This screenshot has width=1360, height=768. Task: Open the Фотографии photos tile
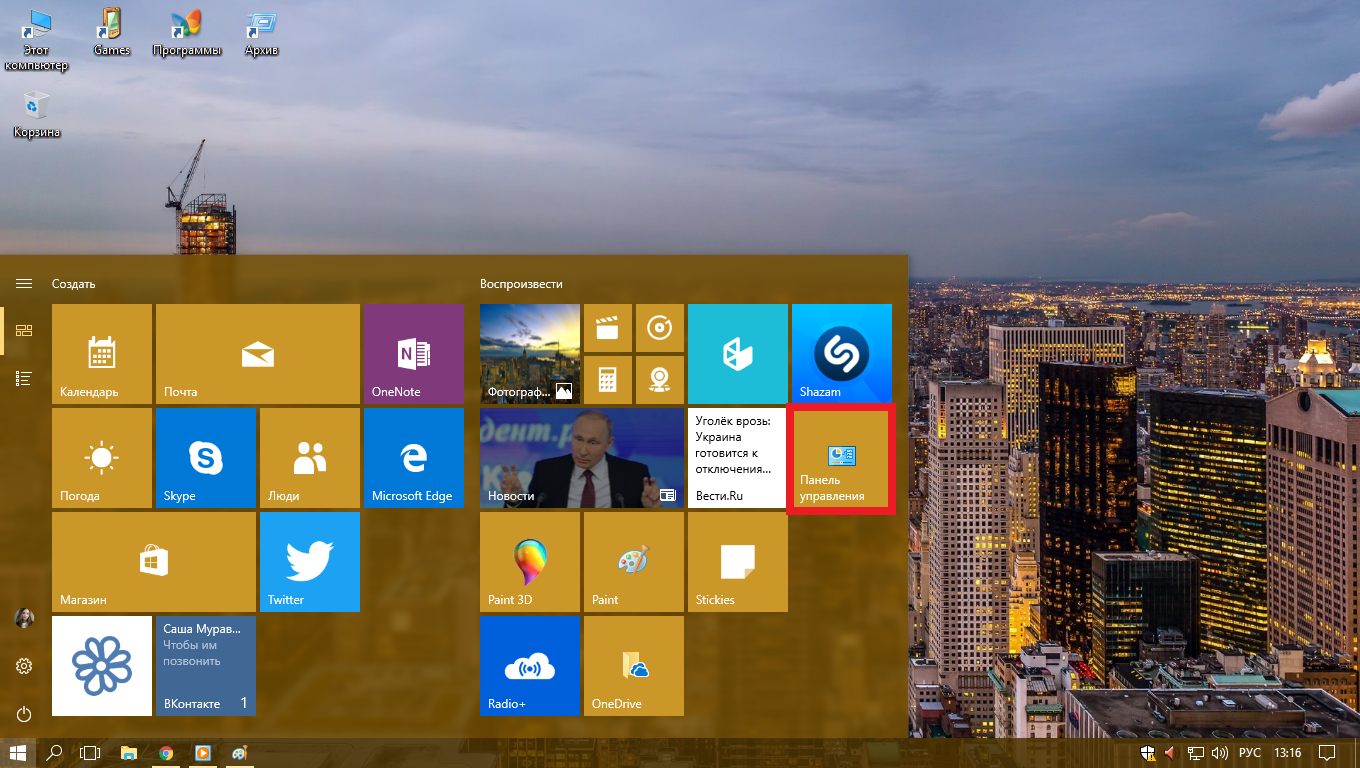point(530,354)
